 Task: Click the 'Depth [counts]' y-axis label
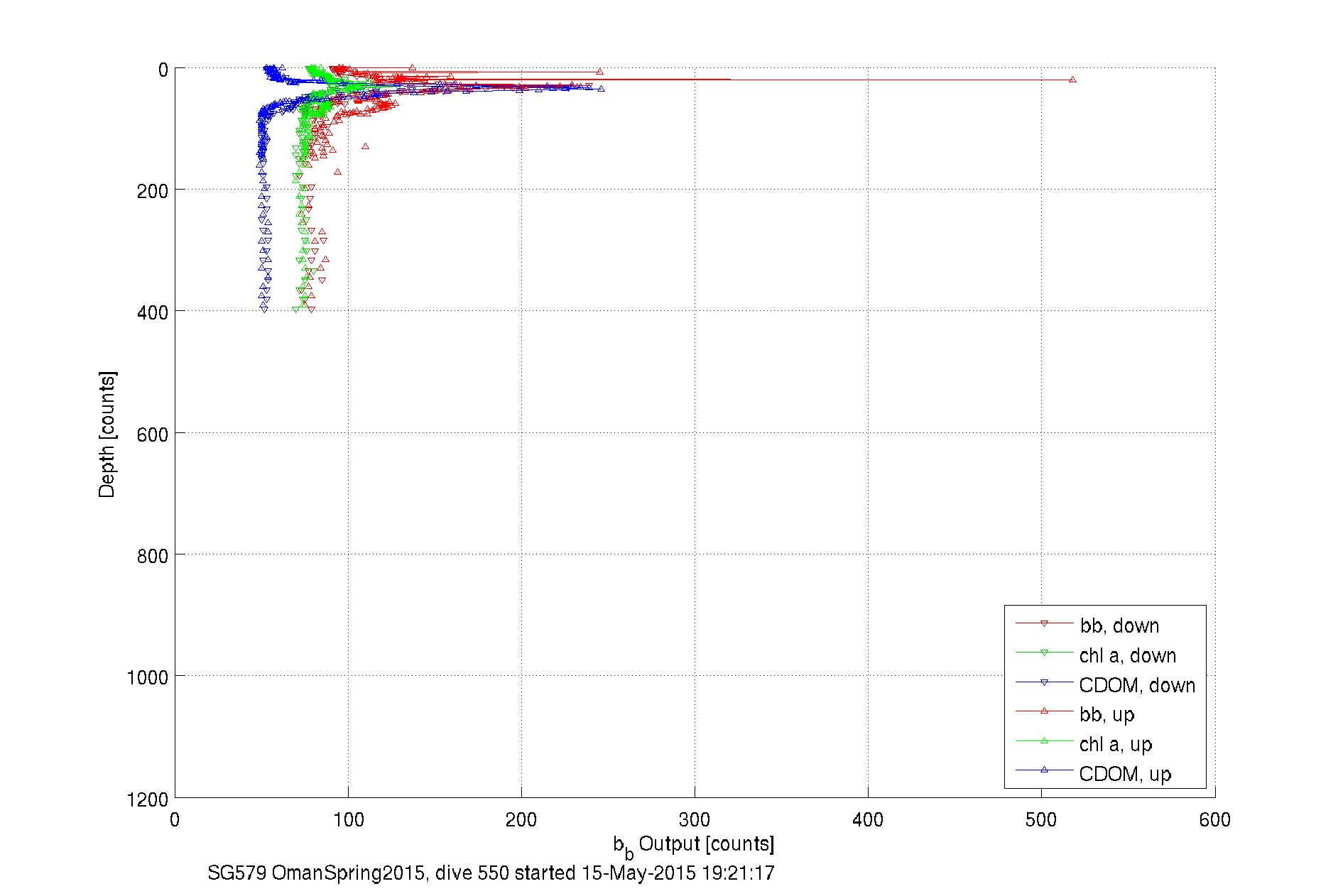point(107,434)
